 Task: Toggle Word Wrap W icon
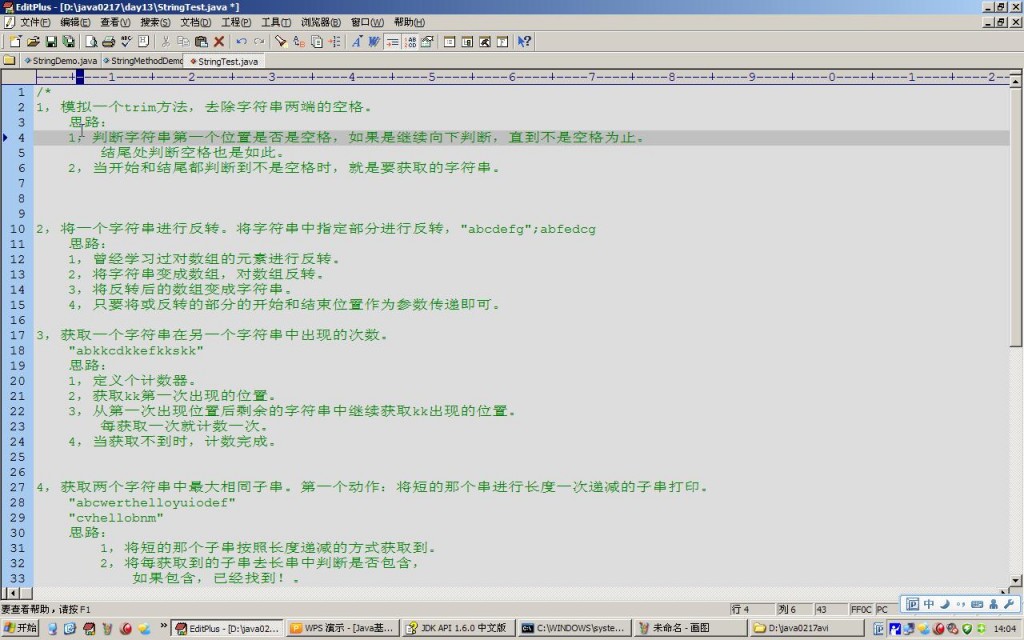[x=374, y=42]
